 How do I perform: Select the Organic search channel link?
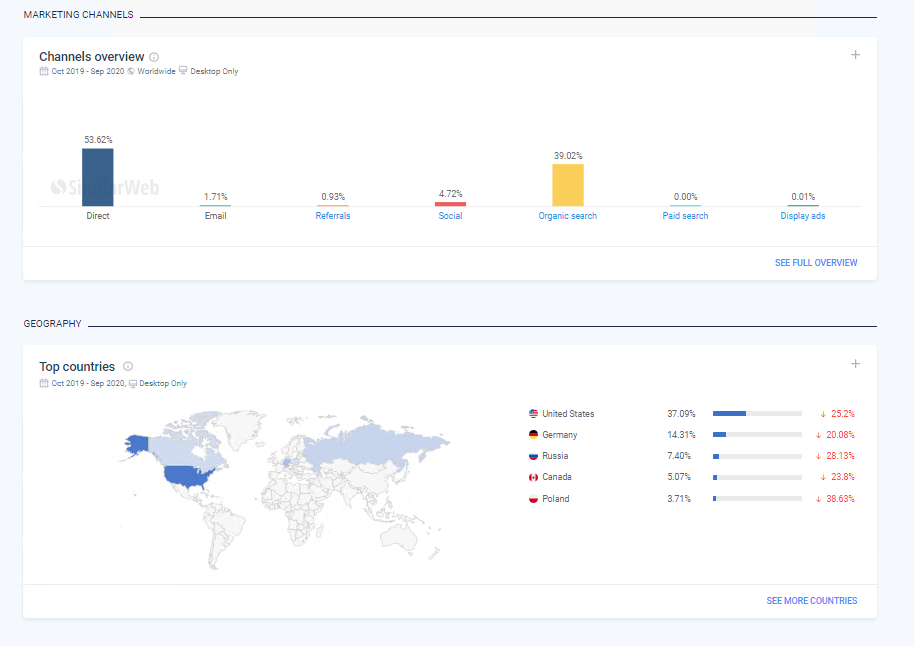click(567, 216)
